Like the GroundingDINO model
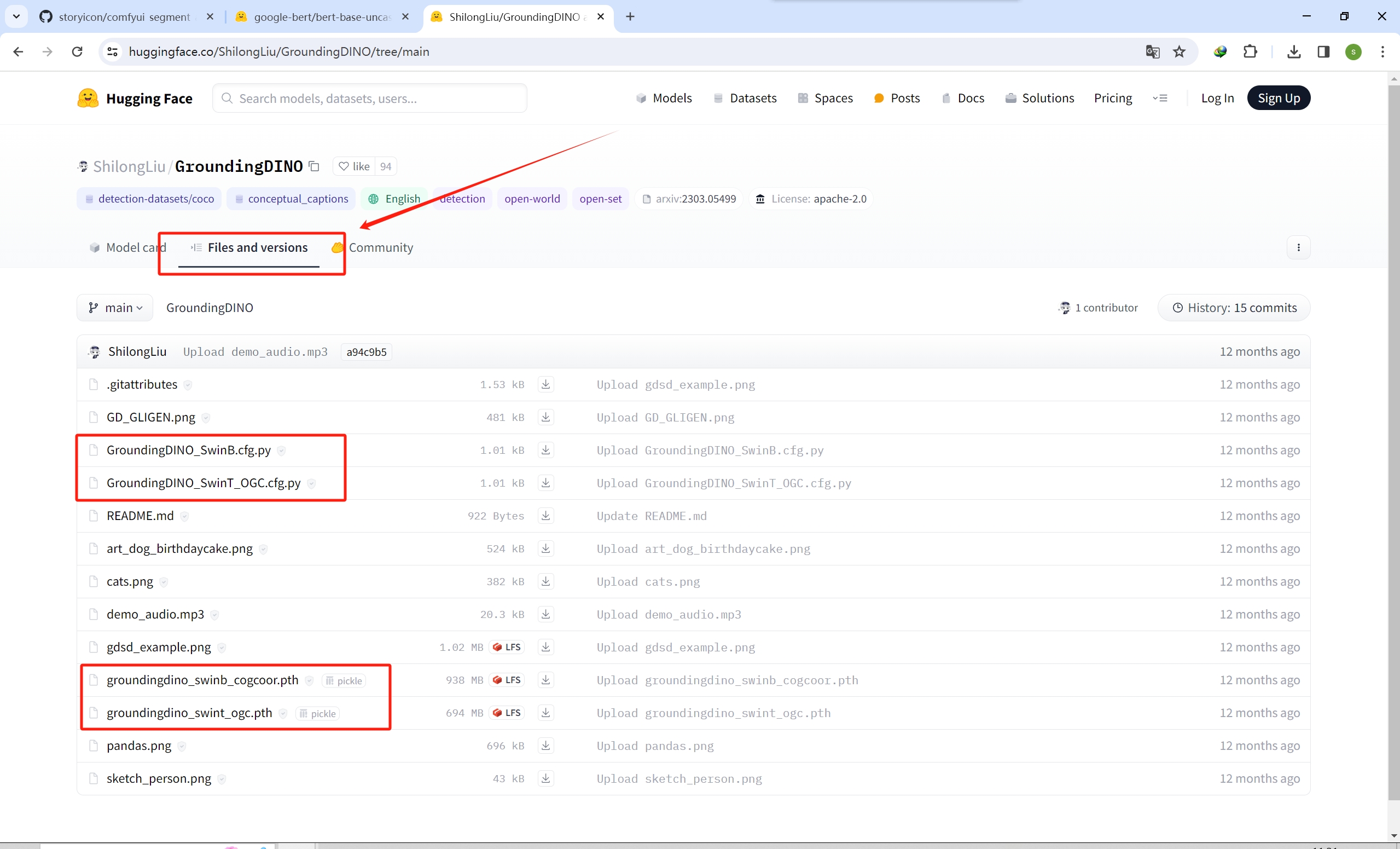Screen dimensions: 1400x849 pos(354,166)
